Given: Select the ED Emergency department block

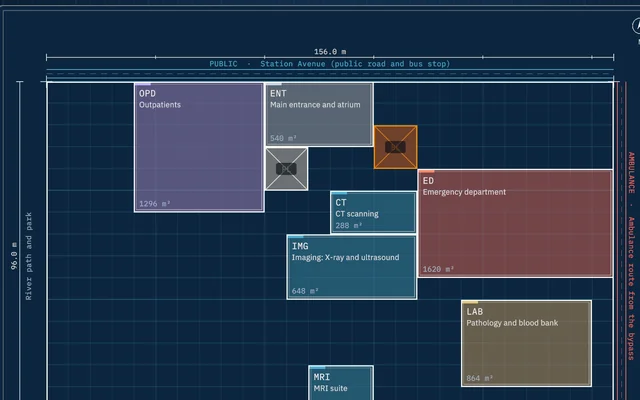Looking at the screenshot, I should 516,224.
